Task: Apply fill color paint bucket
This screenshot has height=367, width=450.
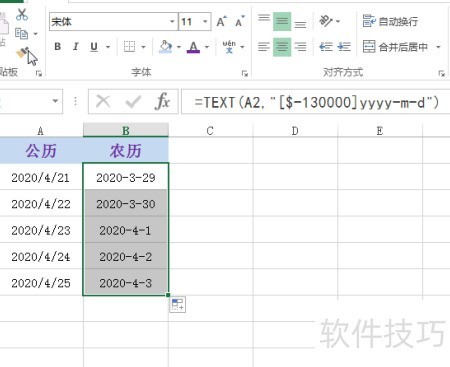Action: click(166, 47)
